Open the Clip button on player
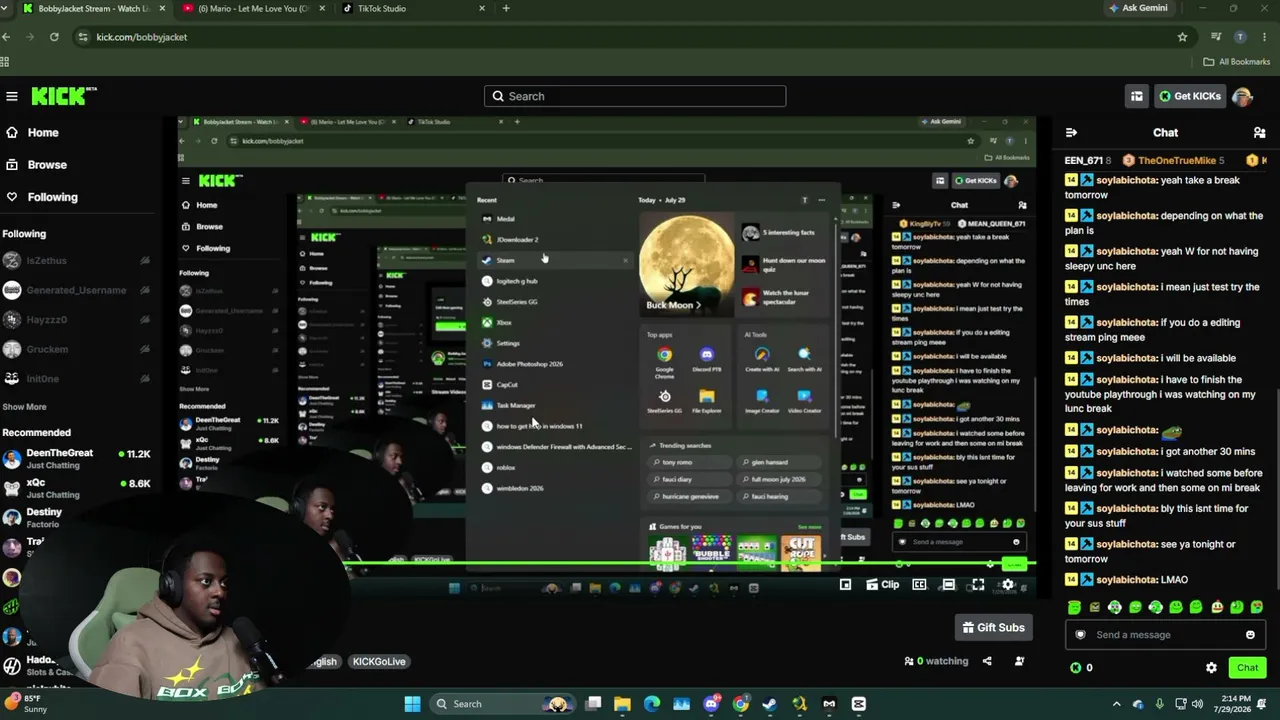The image size is (1280, 720). pyautogui.click(x=881, y=585)
